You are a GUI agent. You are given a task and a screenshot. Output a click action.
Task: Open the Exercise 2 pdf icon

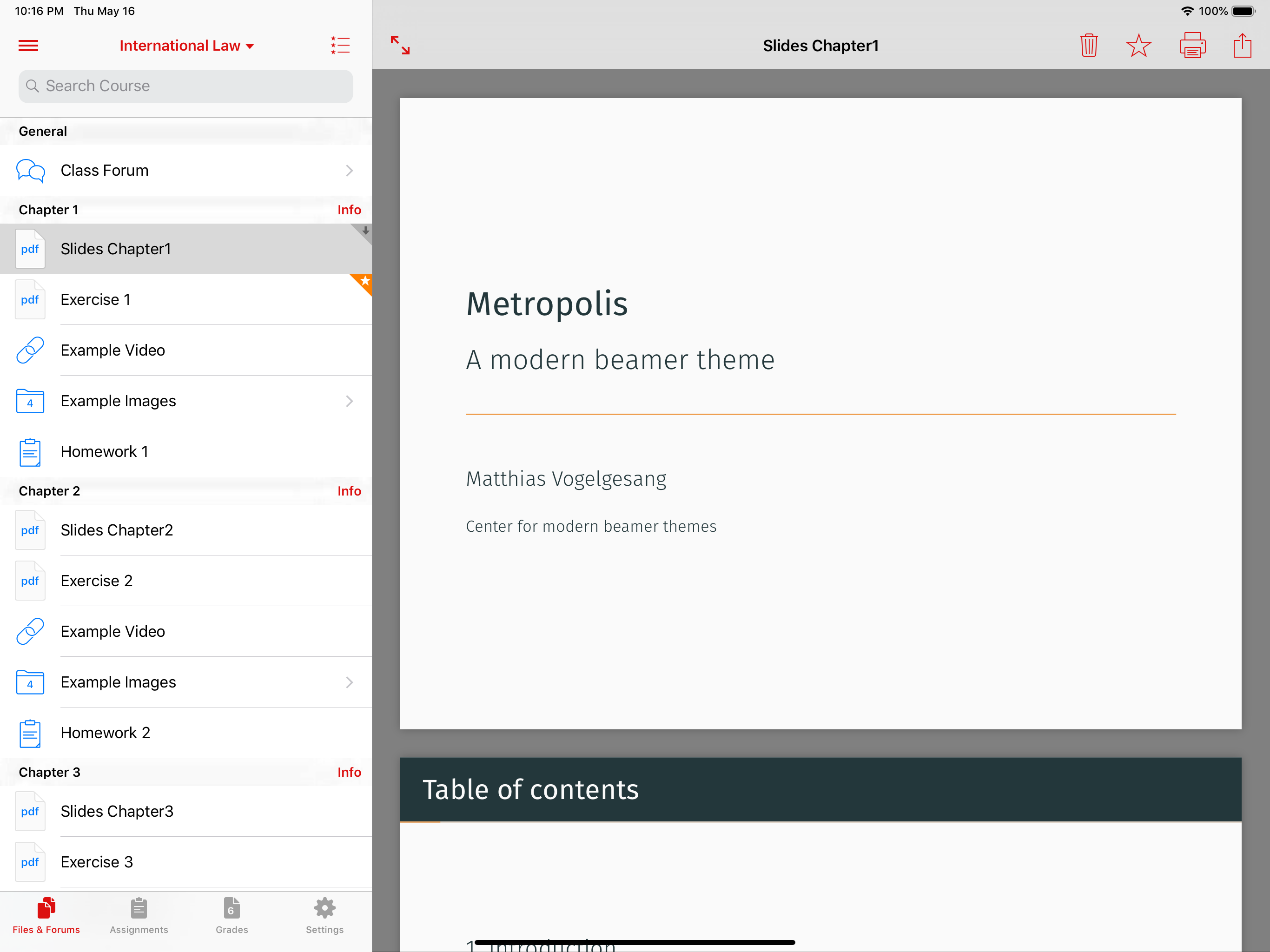coord(30,581)
